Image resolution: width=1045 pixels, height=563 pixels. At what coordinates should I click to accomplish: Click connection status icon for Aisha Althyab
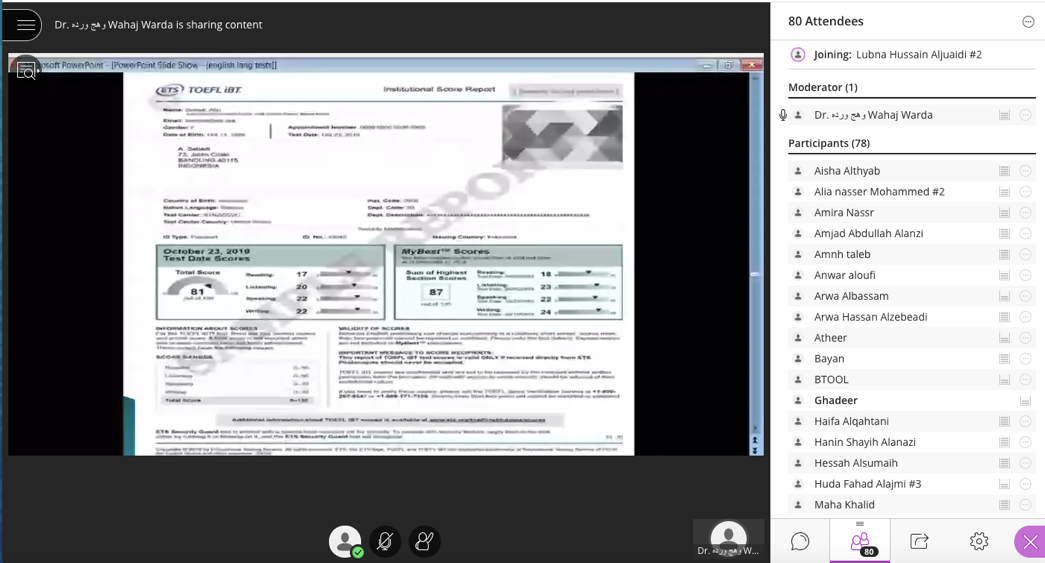coord(1004,171)
